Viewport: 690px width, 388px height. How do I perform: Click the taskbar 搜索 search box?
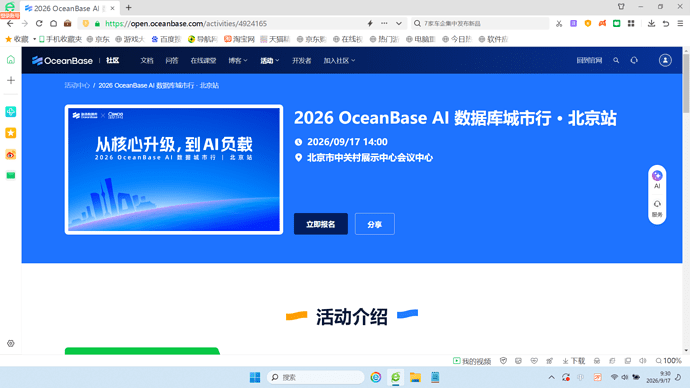(316, 377)
